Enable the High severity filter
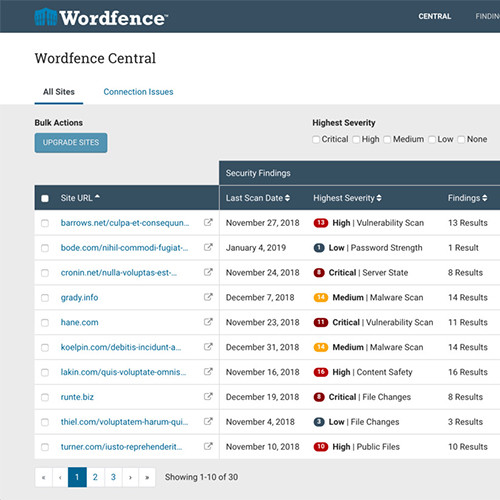The height and width of the screenshot is (500, 500). [x=356, y=139]
